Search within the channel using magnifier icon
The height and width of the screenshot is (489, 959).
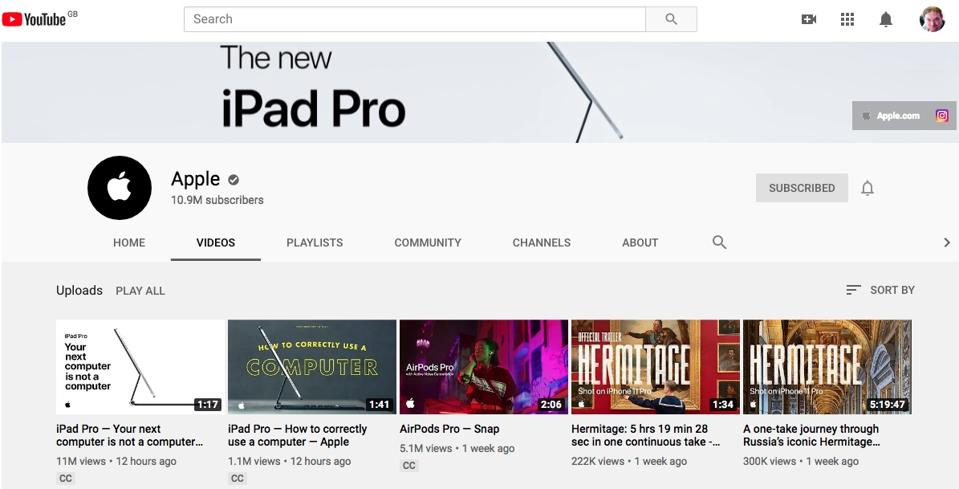(719, 242)
